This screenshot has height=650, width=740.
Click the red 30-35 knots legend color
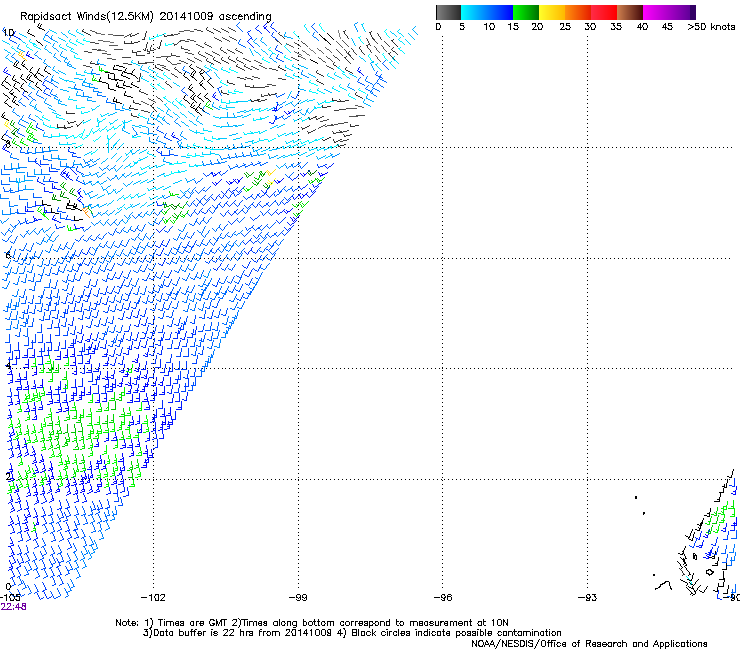[604, 12]
